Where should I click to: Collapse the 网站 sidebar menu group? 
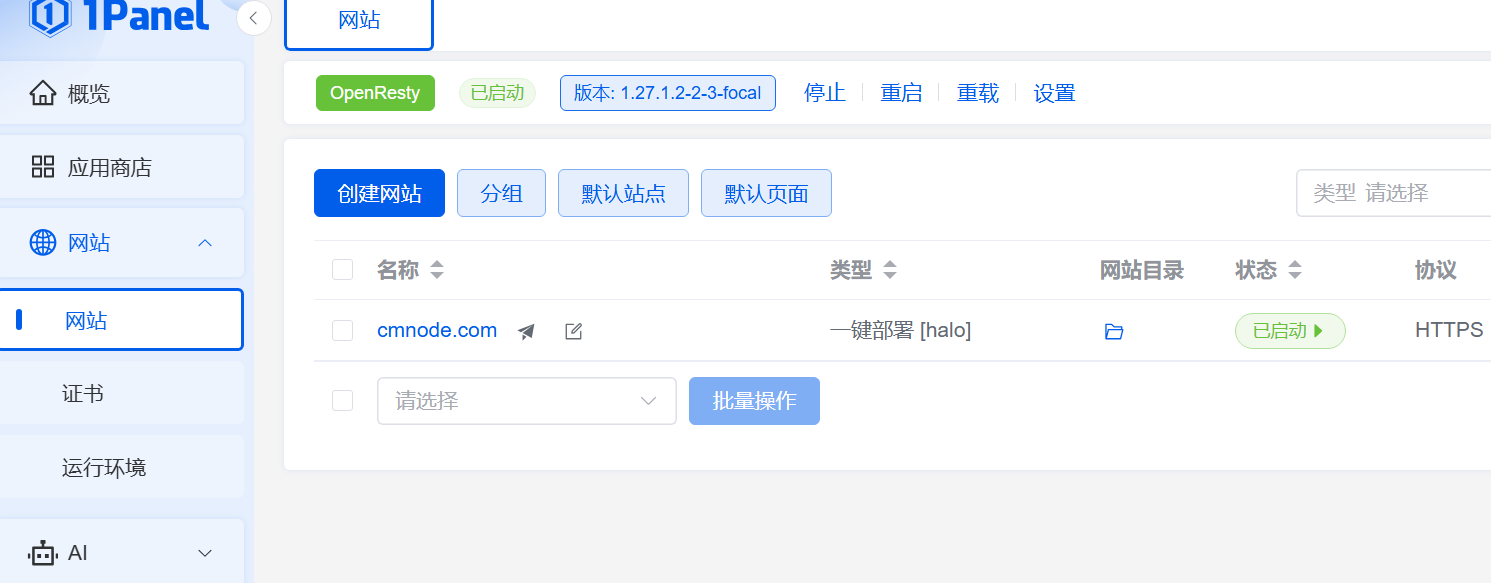click(205, 243)
